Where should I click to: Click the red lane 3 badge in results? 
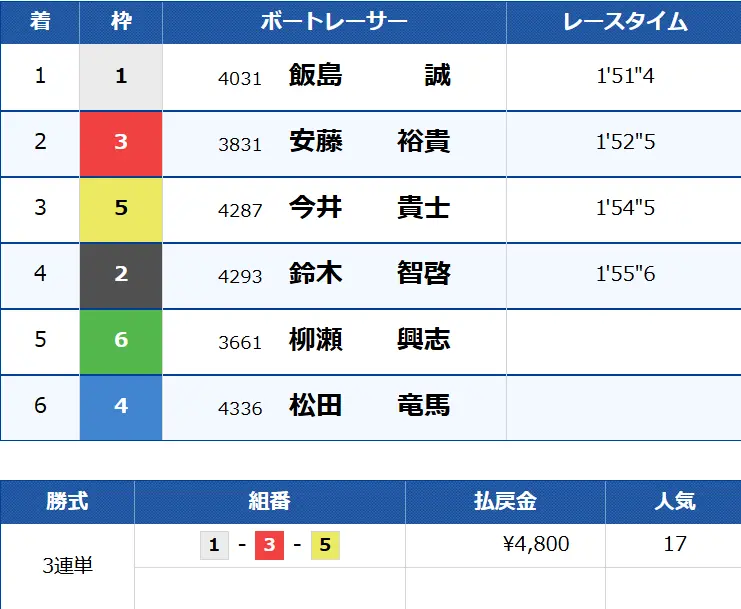121,142
